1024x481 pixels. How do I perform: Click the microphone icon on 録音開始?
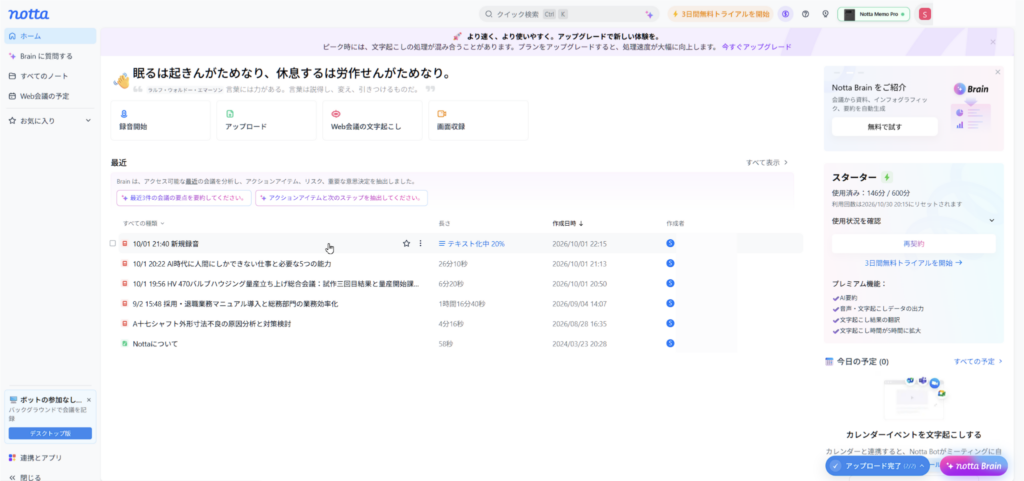123,114
